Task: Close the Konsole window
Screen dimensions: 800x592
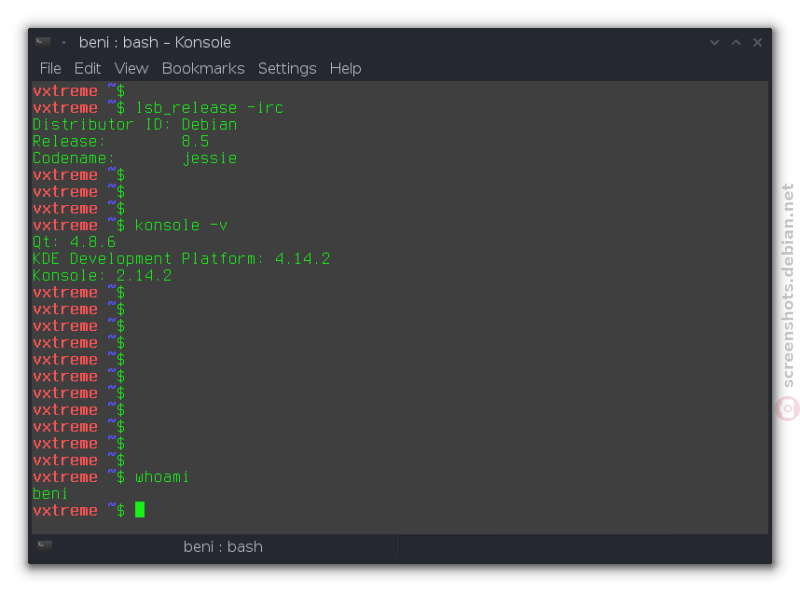Action: tap(757, 42)
